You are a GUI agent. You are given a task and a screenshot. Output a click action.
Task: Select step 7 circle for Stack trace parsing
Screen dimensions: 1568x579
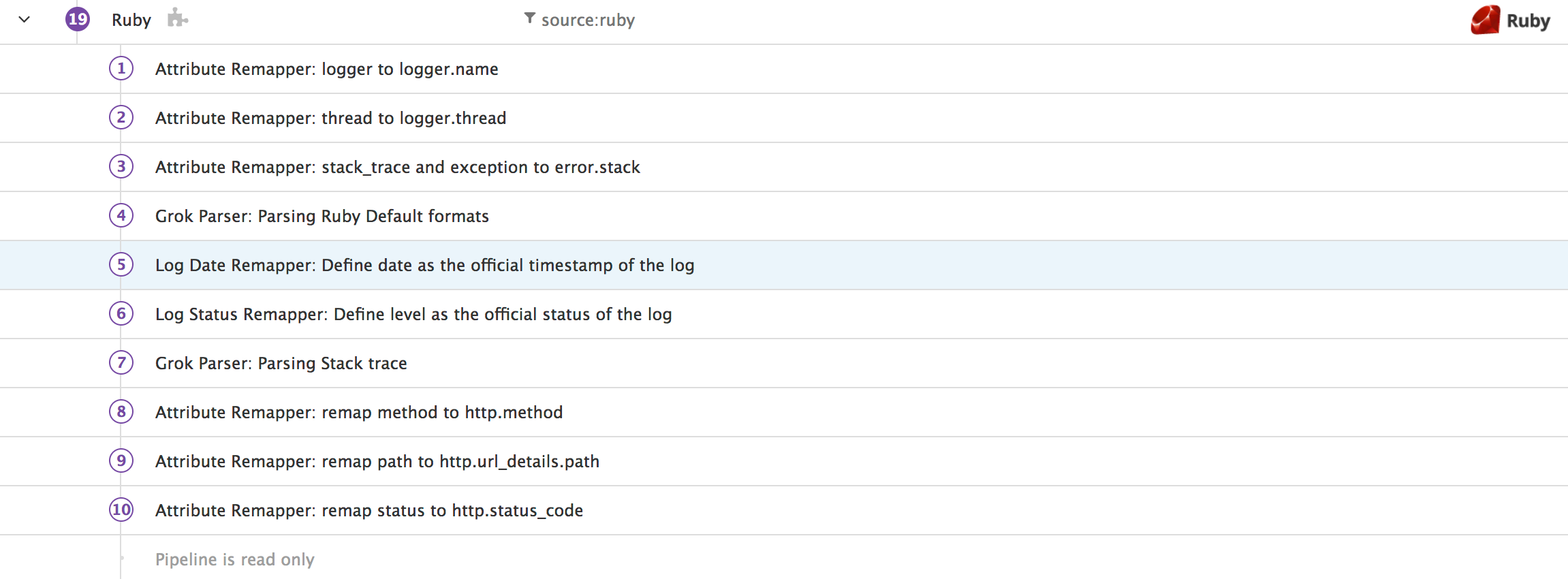(121, 362)
